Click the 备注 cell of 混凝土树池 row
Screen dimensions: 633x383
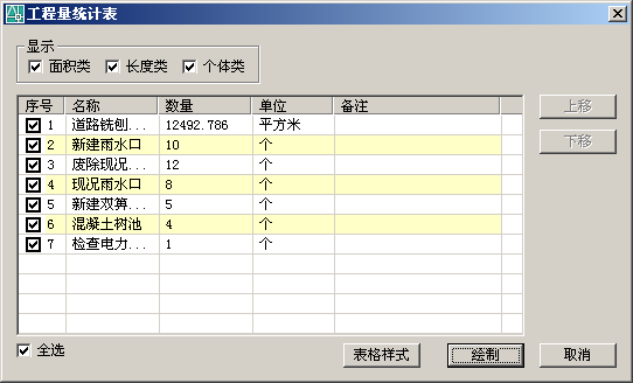418,224
